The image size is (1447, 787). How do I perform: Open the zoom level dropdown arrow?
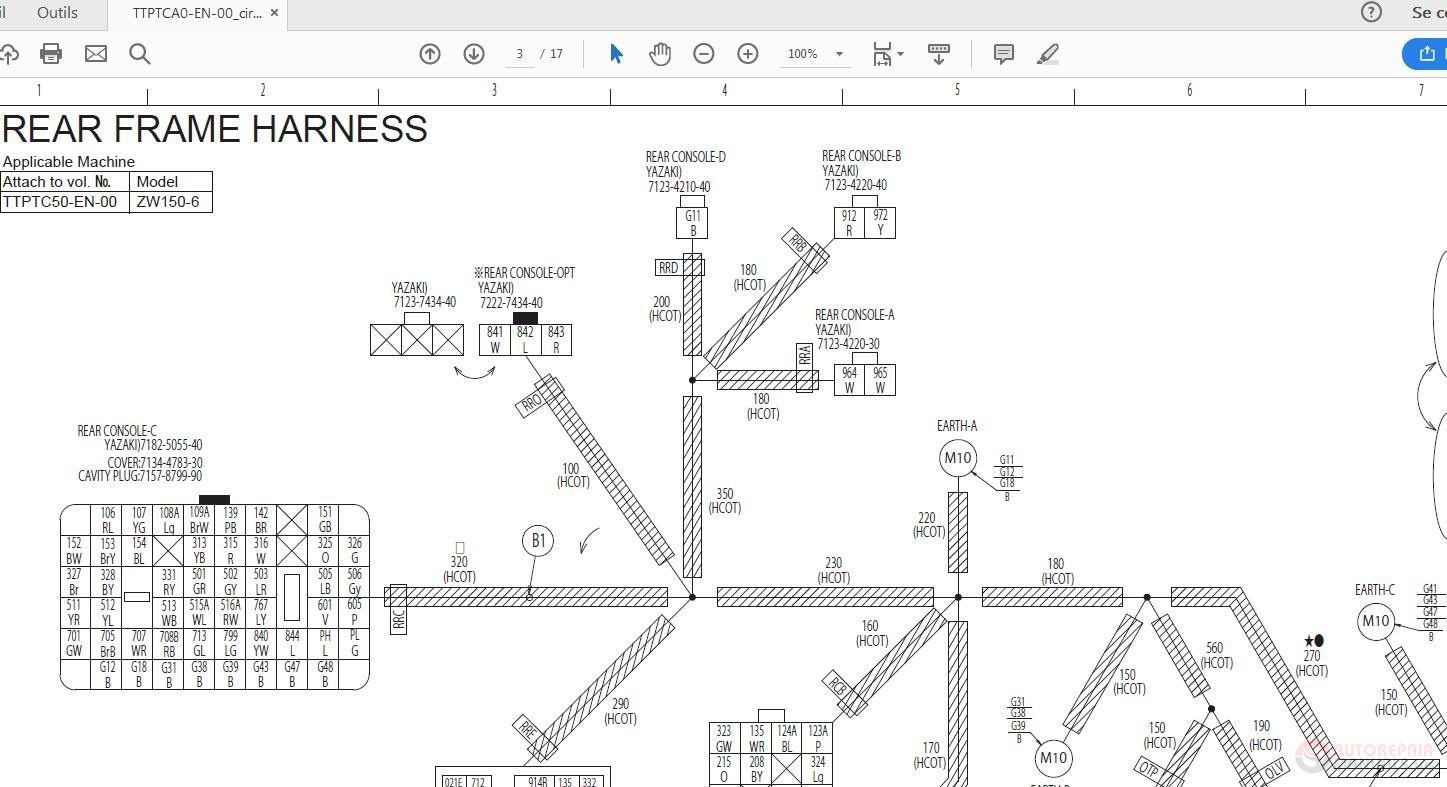click(839, 54)
